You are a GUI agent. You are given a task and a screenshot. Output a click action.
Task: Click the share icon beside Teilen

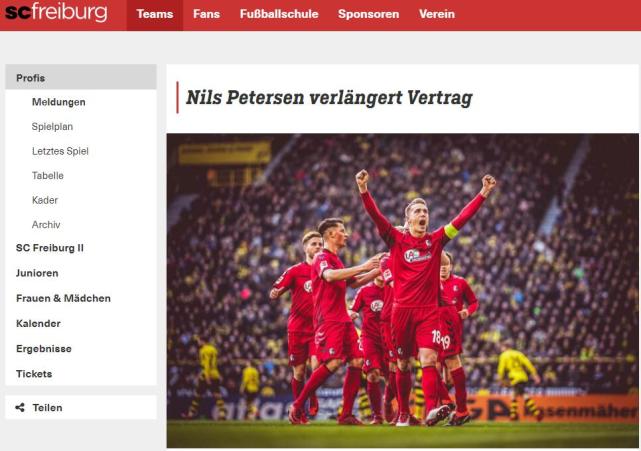(20, 407)
